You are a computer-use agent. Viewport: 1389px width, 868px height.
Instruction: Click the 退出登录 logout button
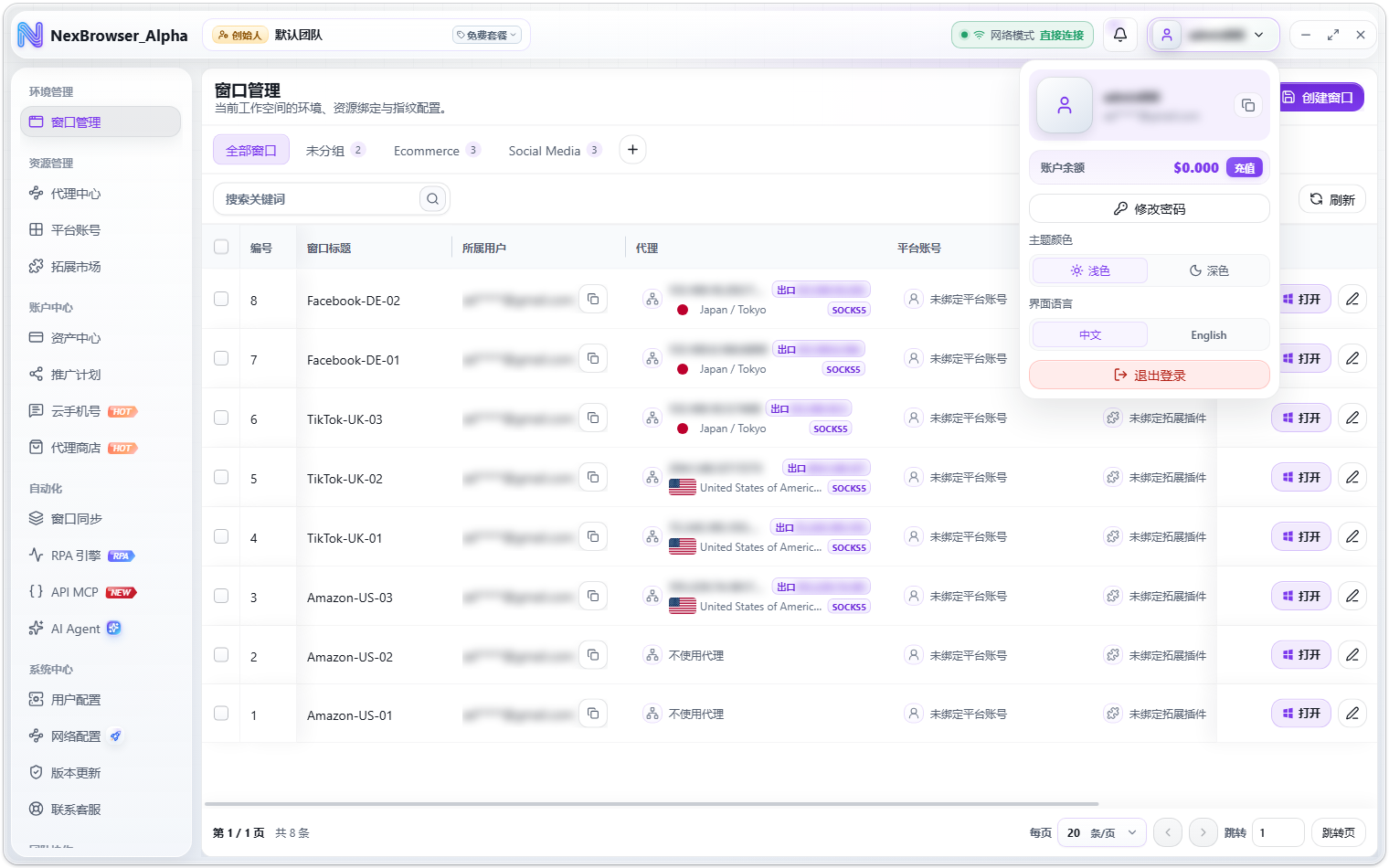tap(1149, 375)
